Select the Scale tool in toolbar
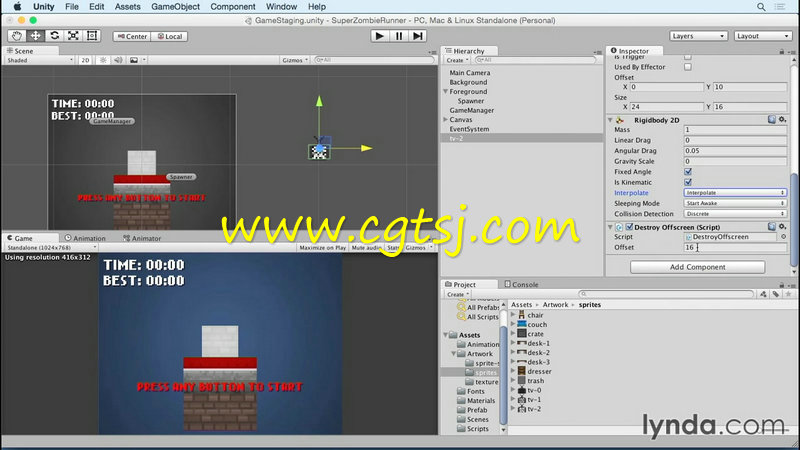 [x=73, y=36]
